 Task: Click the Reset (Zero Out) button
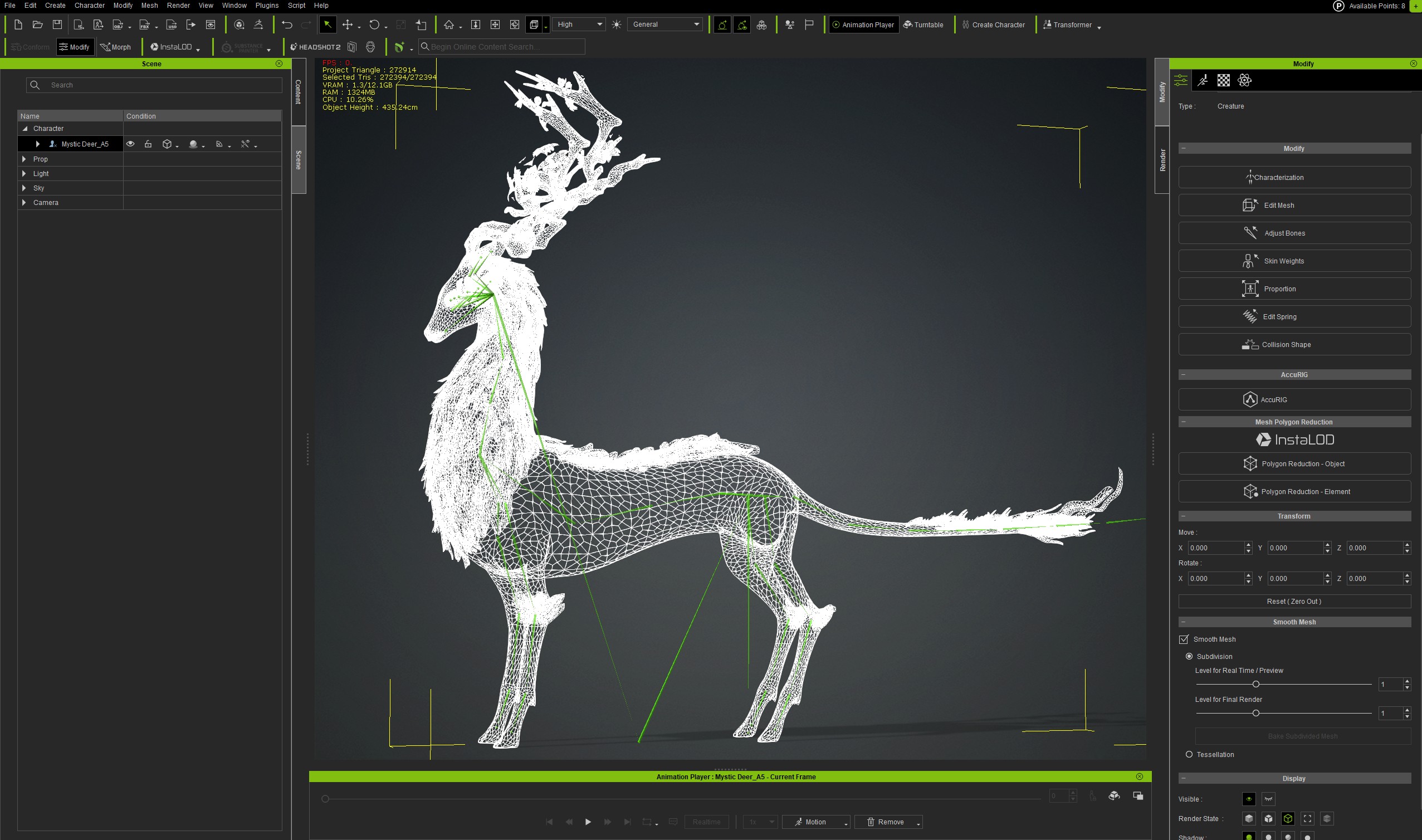point(1293,601)
